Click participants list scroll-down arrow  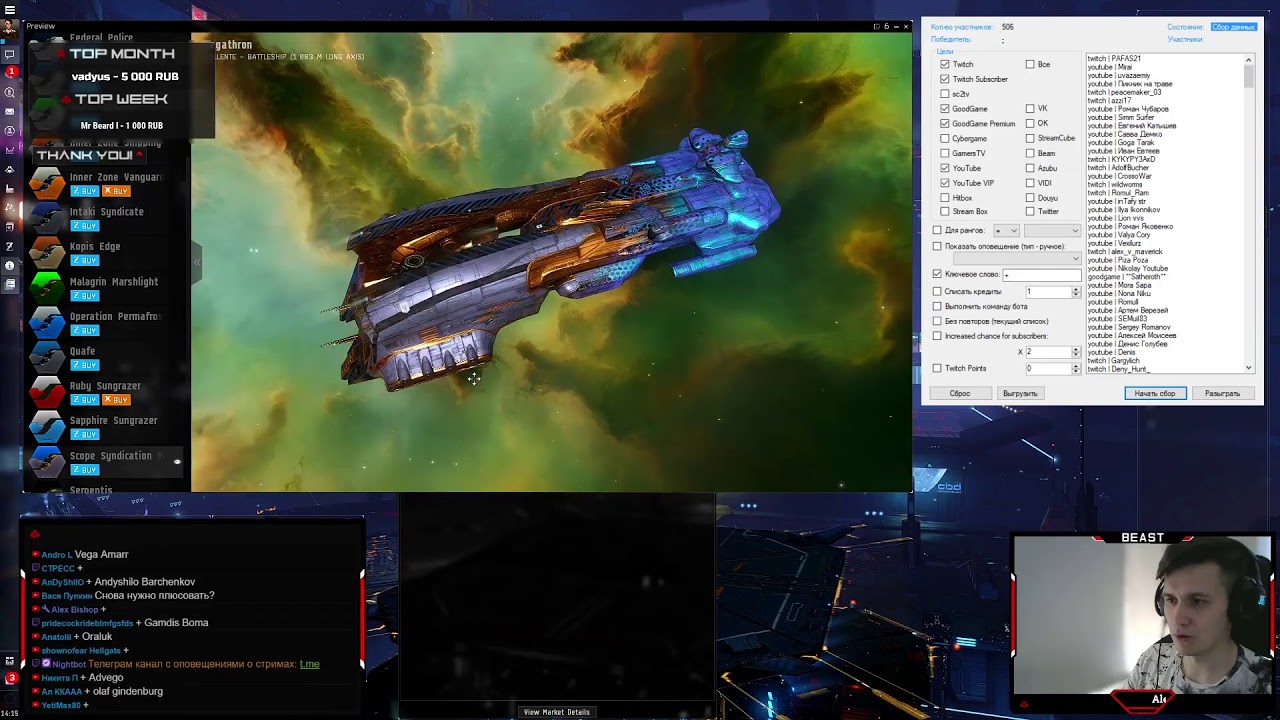[1249, 368]
